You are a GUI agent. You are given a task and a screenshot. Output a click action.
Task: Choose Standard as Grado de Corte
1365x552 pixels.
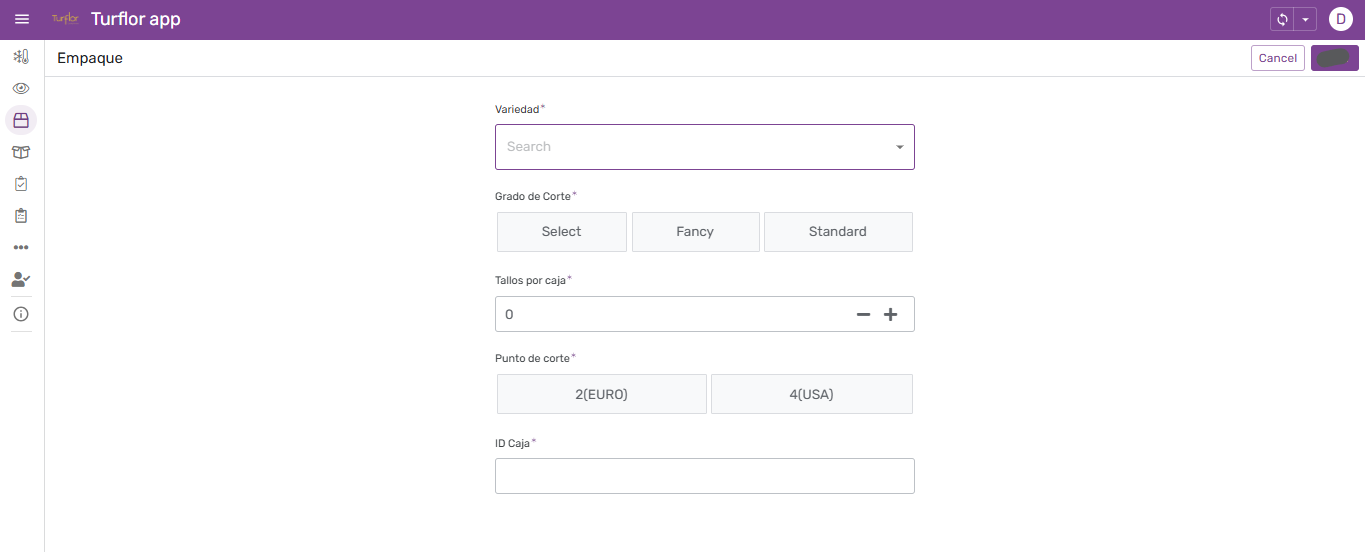[838, 231]
